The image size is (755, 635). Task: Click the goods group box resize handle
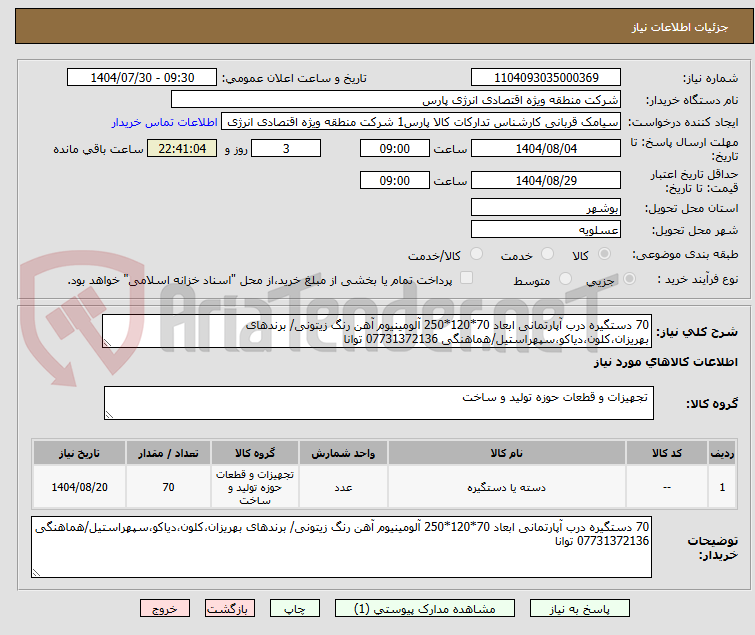click(x=109, y=415)
